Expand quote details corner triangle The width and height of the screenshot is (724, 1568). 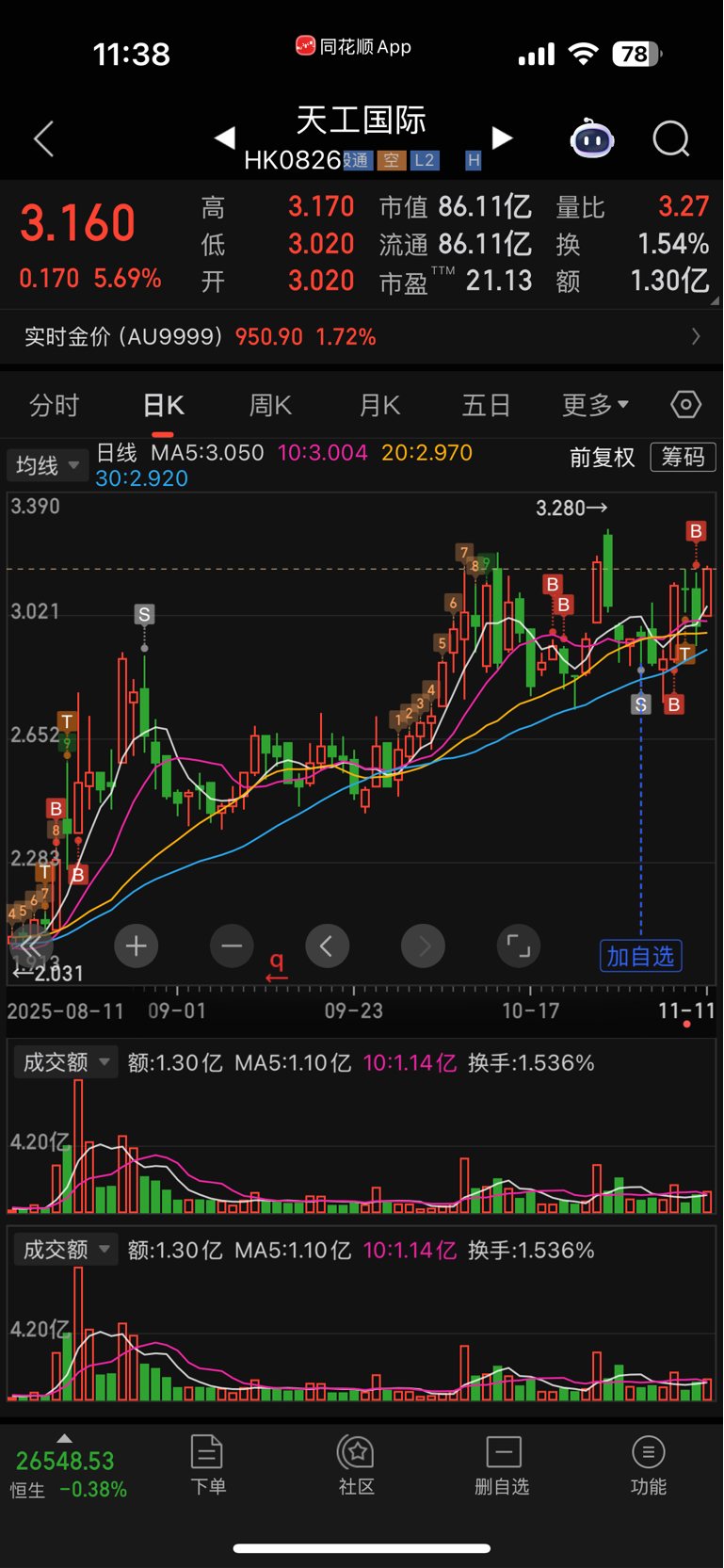click(715, 301)
